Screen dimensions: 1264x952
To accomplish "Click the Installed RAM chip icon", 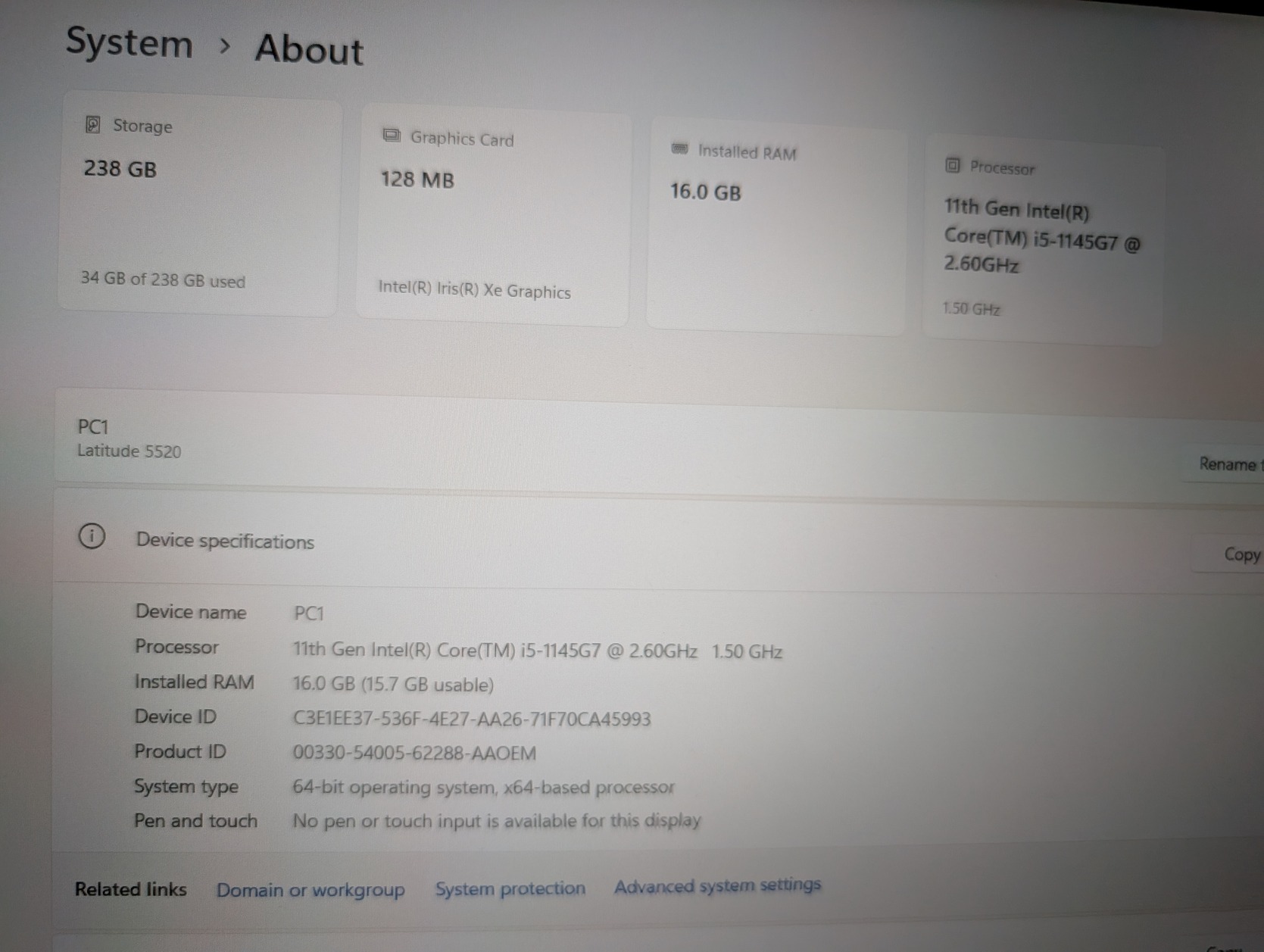I will click(679, 148).
